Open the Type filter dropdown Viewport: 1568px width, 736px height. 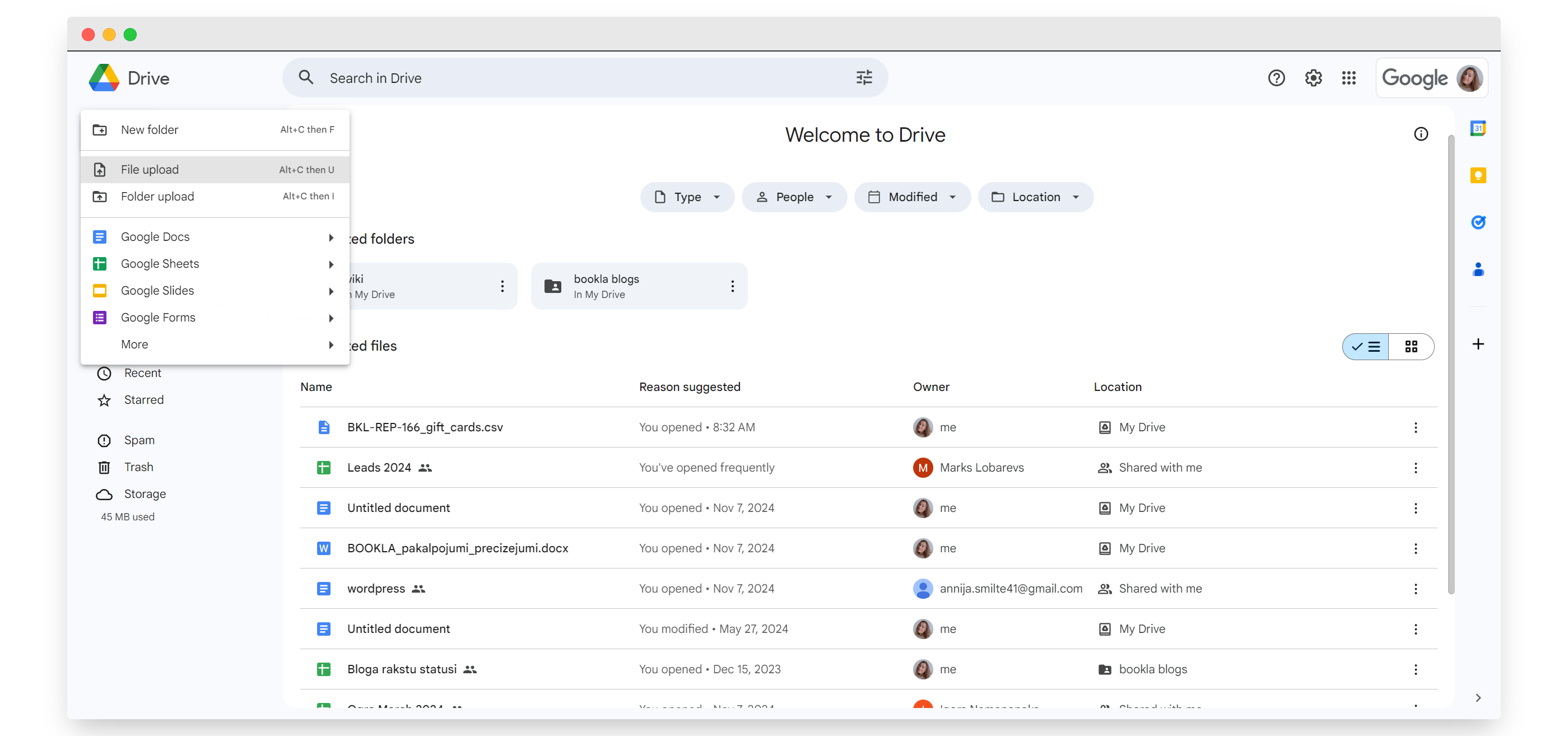coord(687,197)
